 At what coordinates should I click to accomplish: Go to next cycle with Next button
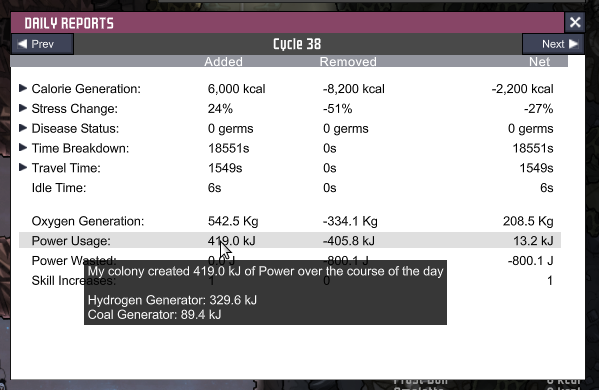click(553, 44)
